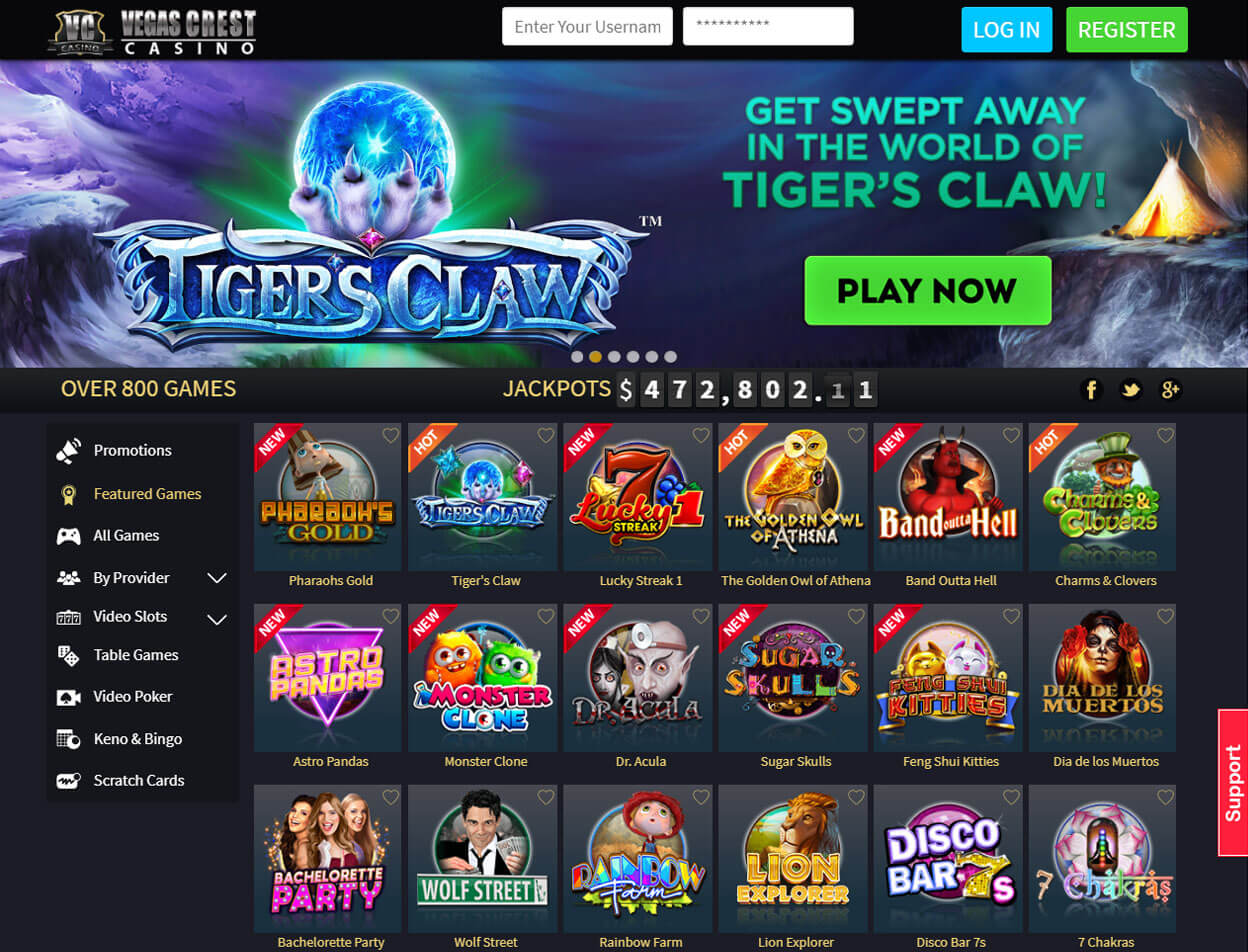Favorite Pharaohs Gold with heart icon
The height and width of the screenshot is (952, 1248).
[x=391, y=435]
